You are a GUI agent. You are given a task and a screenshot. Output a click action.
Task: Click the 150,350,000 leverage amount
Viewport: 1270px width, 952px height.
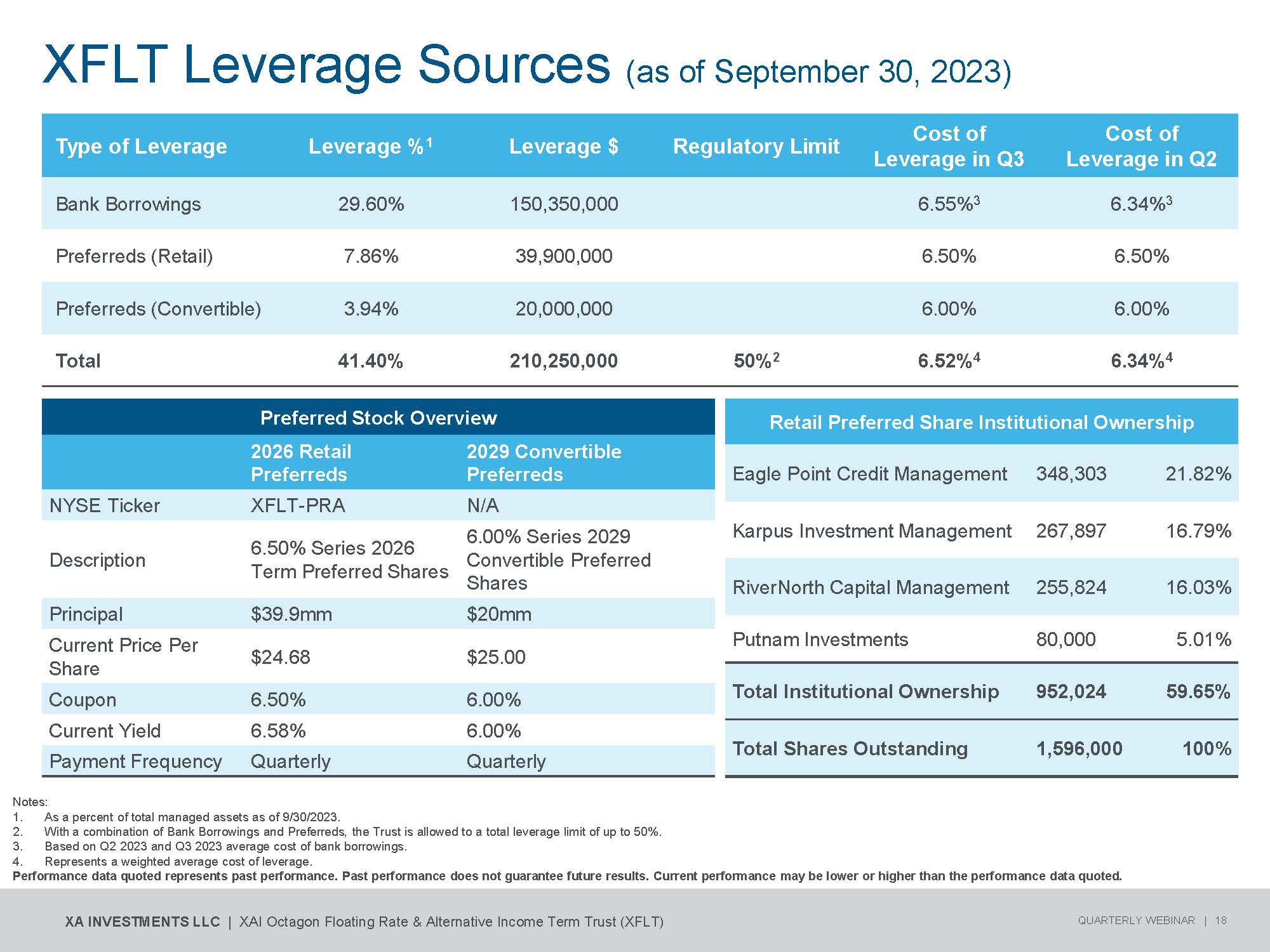coord(564,204)
